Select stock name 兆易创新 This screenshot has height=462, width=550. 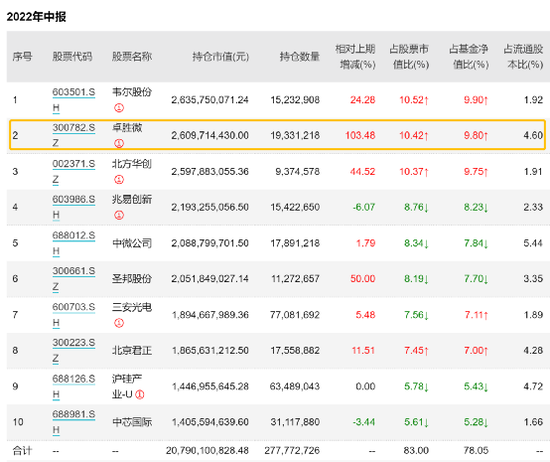132,199
